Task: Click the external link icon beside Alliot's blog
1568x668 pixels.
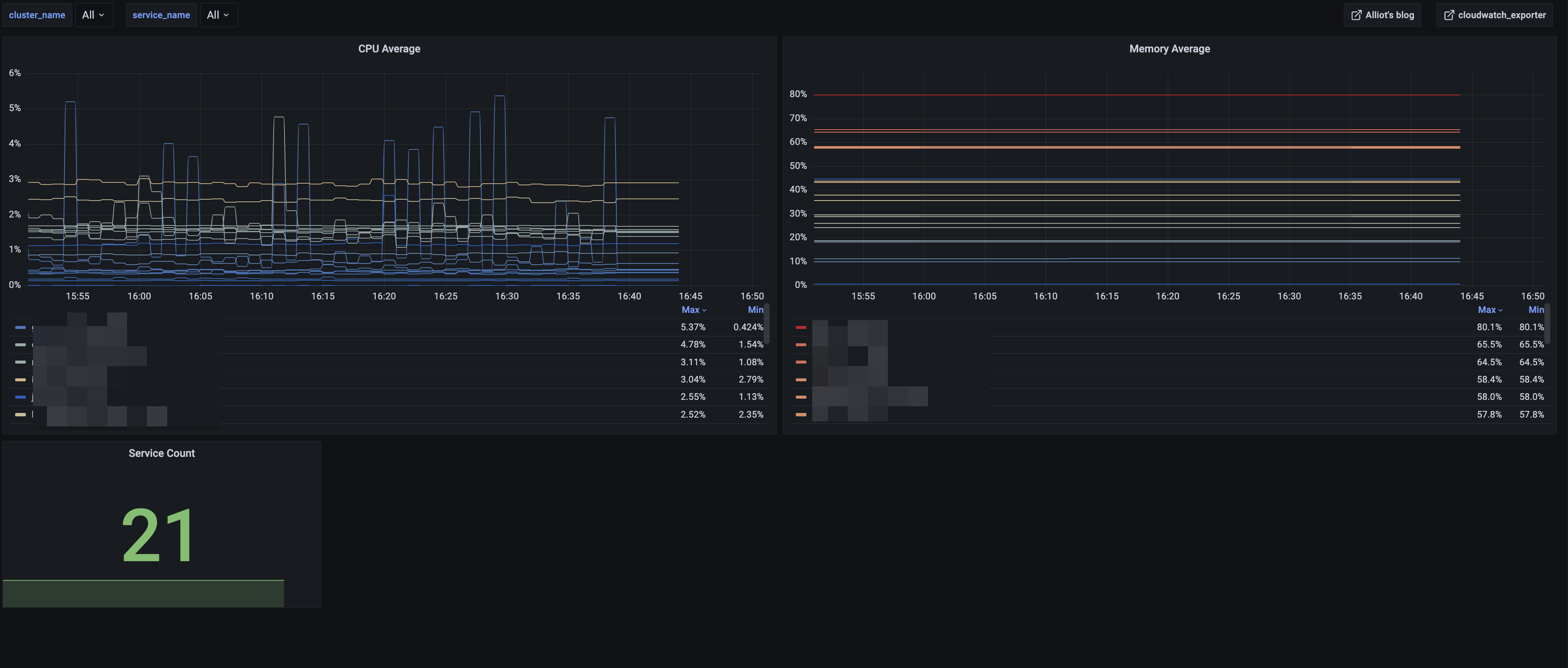Action: point(1356,15)
